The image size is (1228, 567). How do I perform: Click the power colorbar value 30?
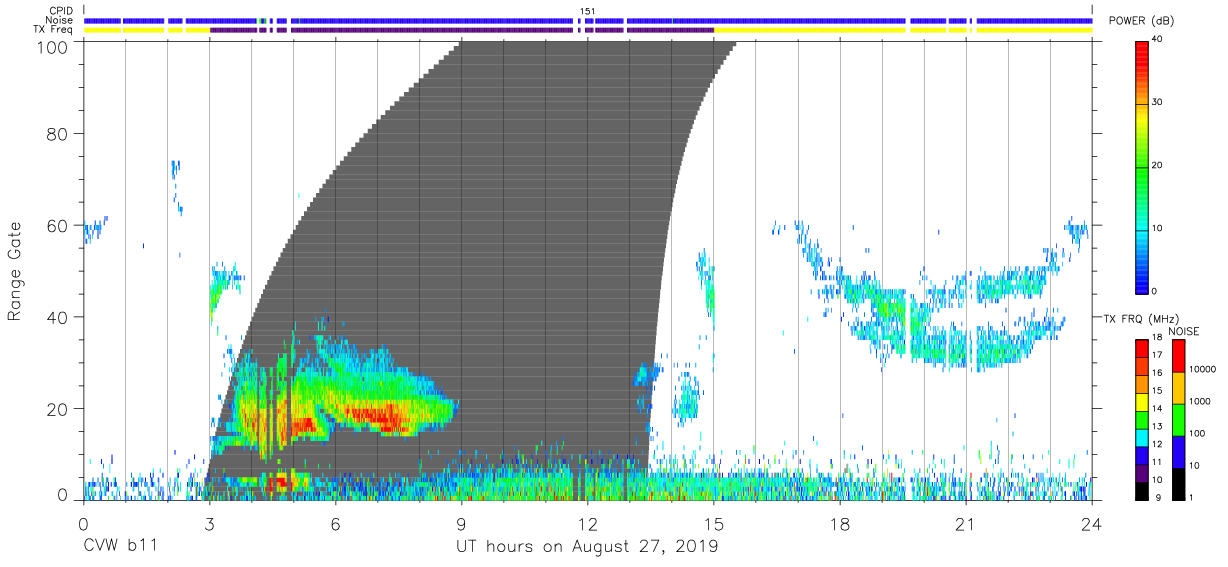(1159, 103)
